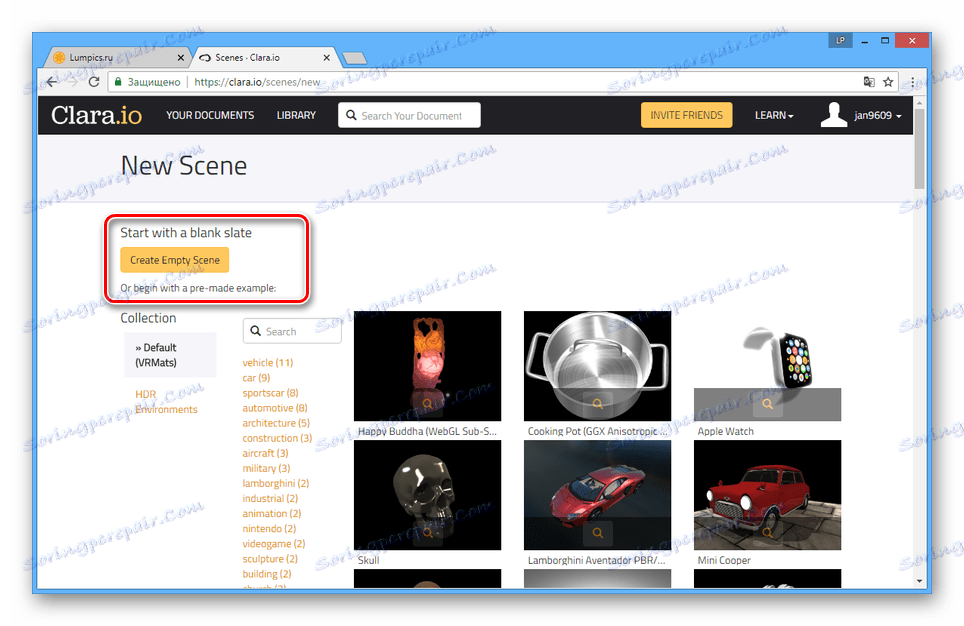Filter by building (2) tag
Image resolution: width=964 pixels, height=626 pixels.
267,574
